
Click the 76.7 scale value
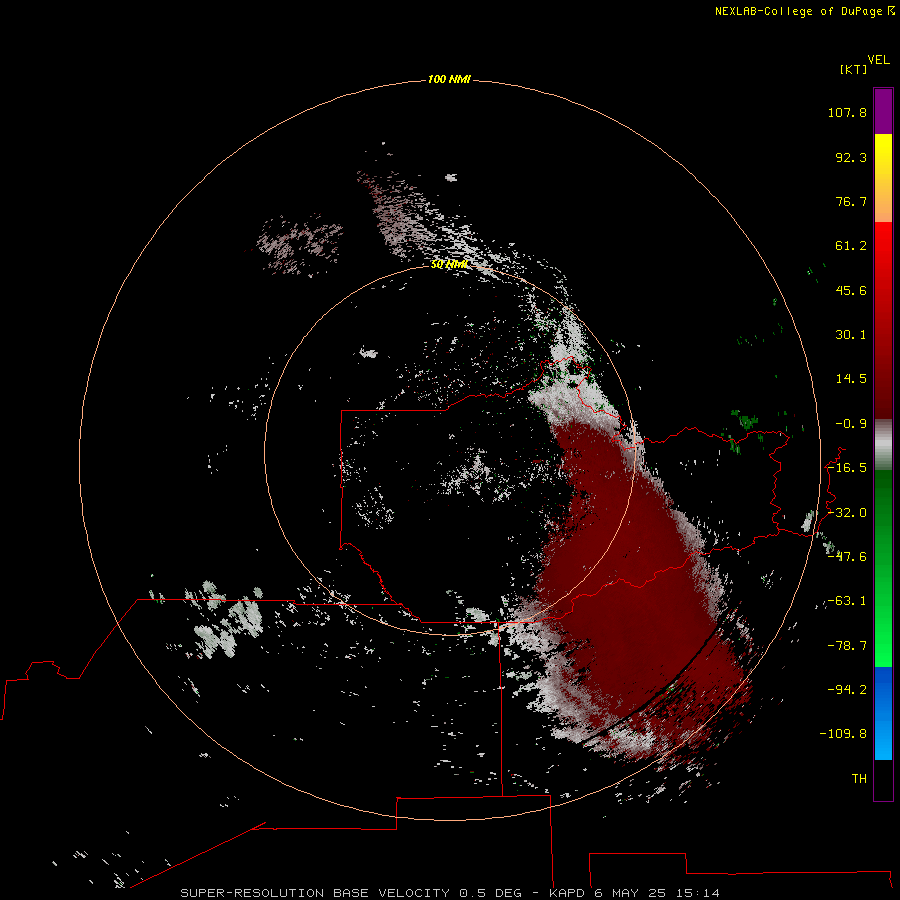coord(851,201)
